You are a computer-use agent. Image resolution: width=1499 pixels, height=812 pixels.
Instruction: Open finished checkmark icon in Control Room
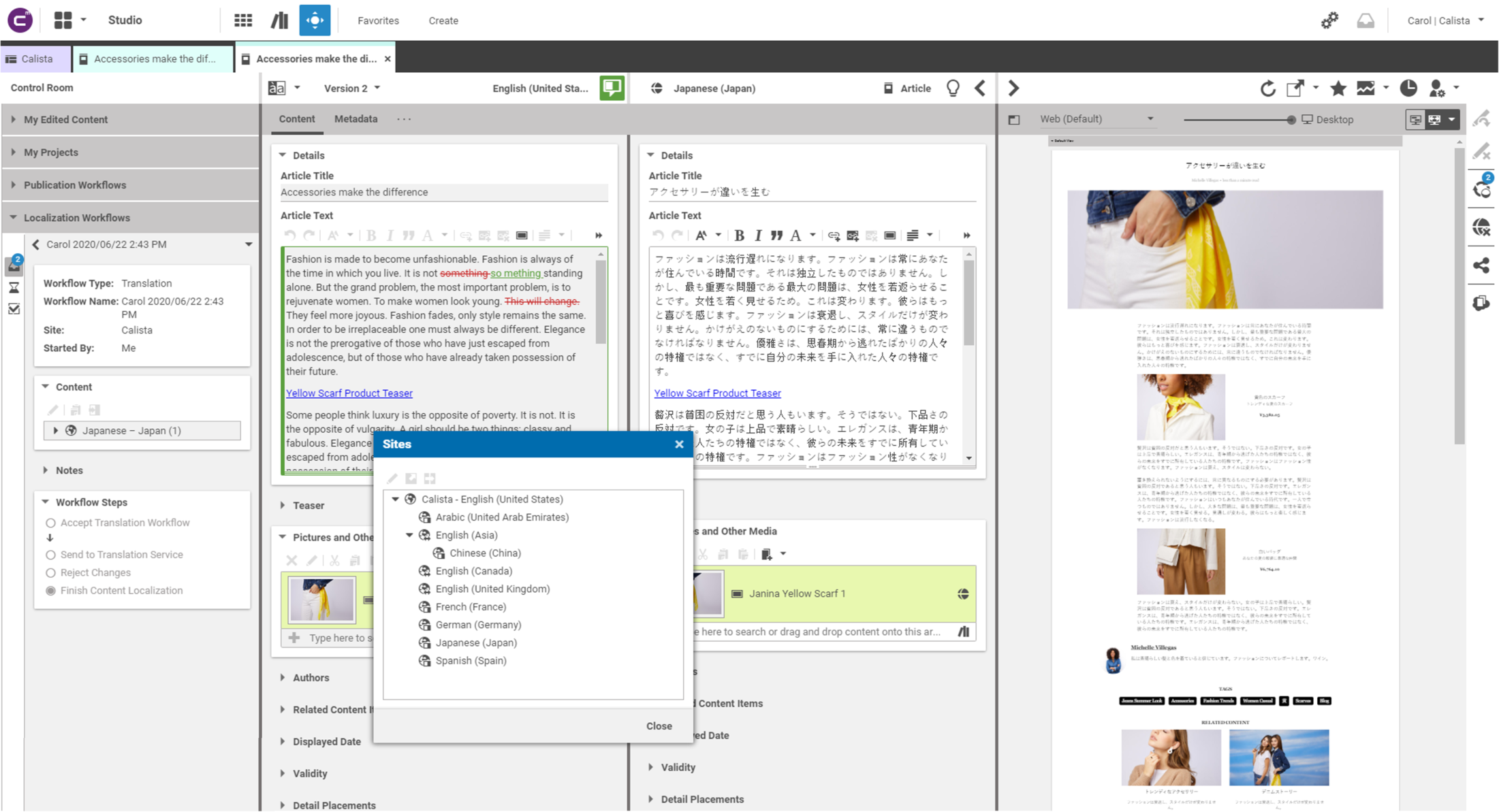[14, 309]
